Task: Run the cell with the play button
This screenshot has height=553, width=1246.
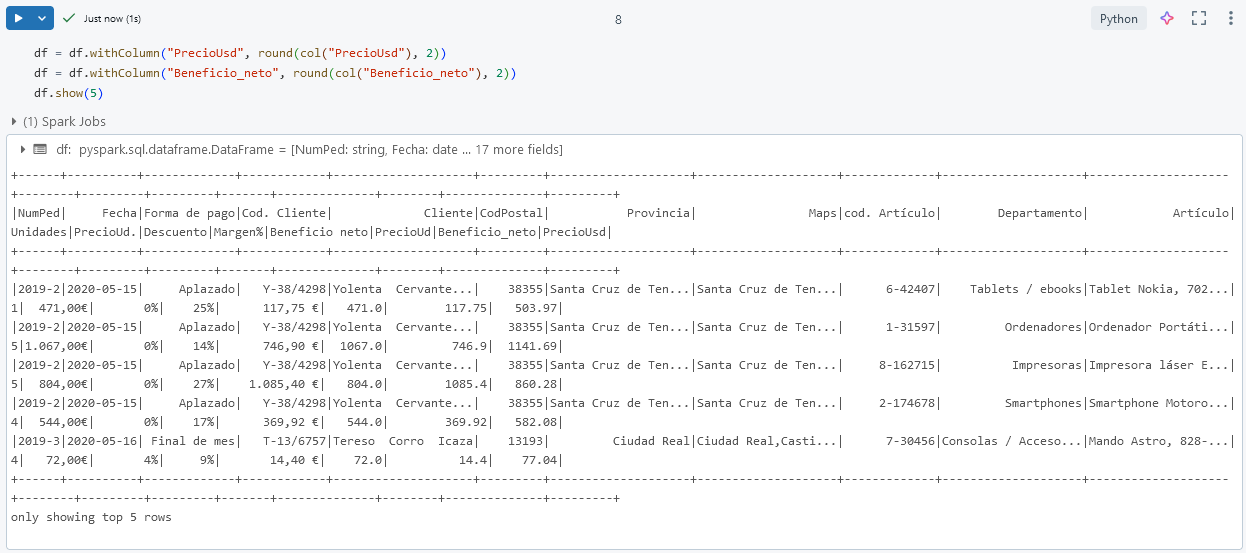Action: (18, 18)
